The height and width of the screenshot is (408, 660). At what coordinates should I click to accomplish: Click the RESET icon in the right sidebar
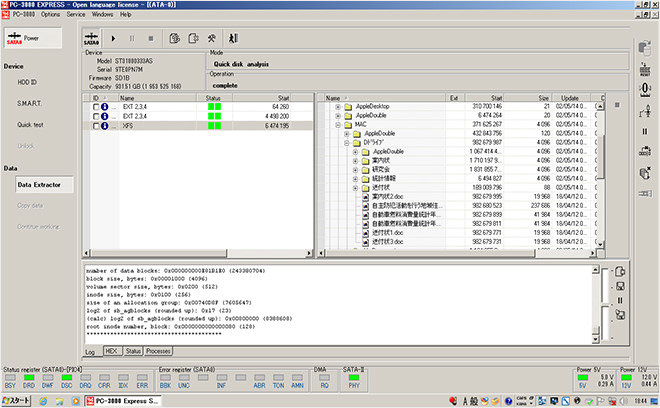coord(645,69)
